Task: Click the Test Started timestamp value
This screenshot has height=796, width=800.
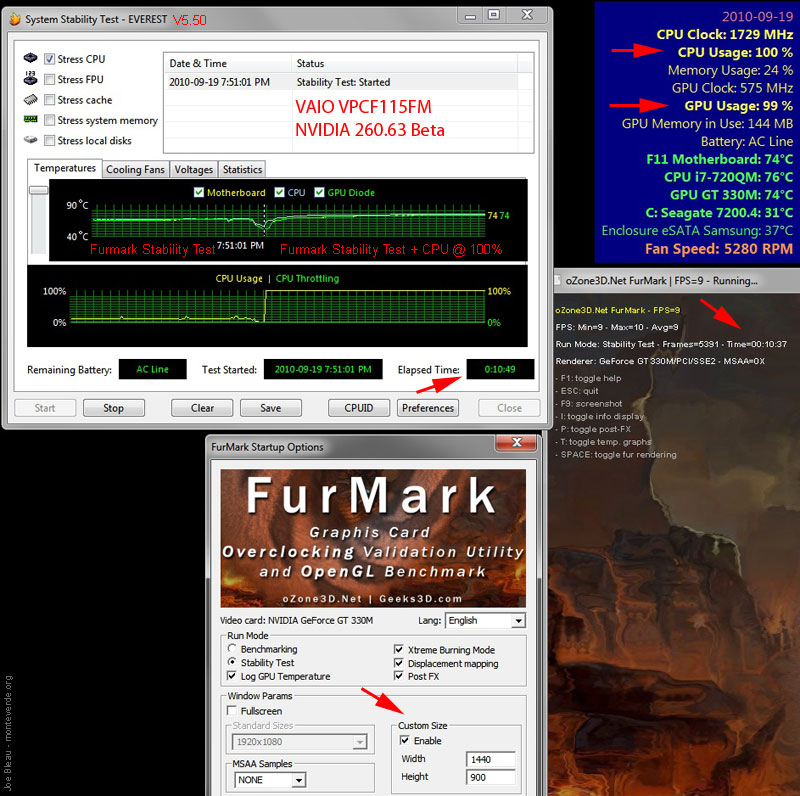Action: [323, 369]
